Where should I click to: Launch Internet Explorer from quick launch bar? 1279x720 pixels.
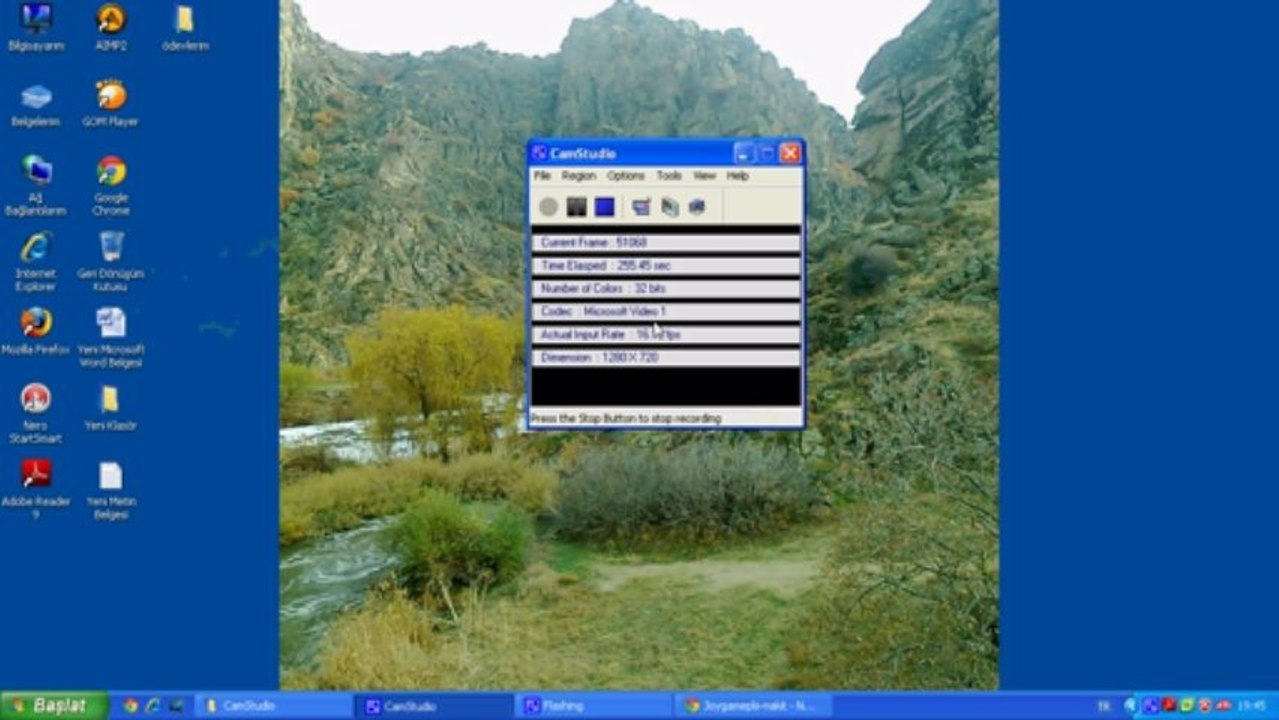(x=153, y=706)
